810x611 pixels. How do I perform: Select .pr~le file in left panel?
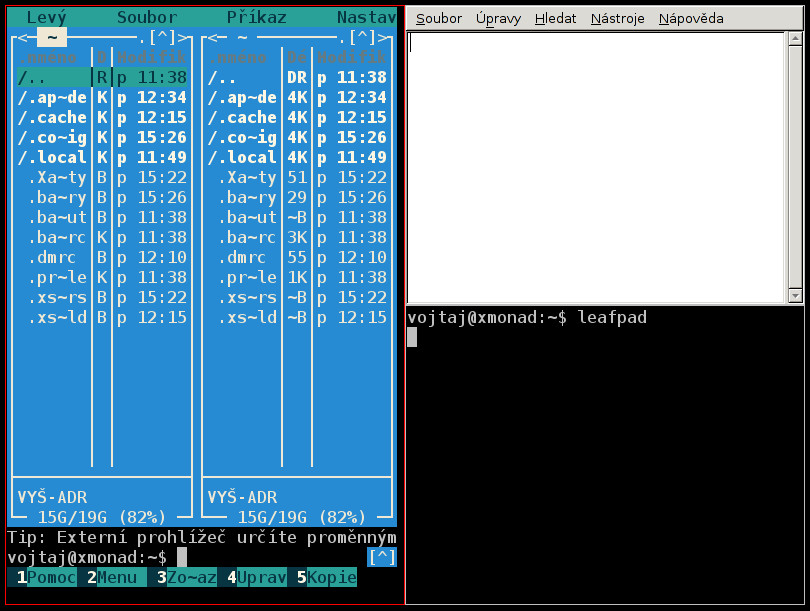point(102,277)
